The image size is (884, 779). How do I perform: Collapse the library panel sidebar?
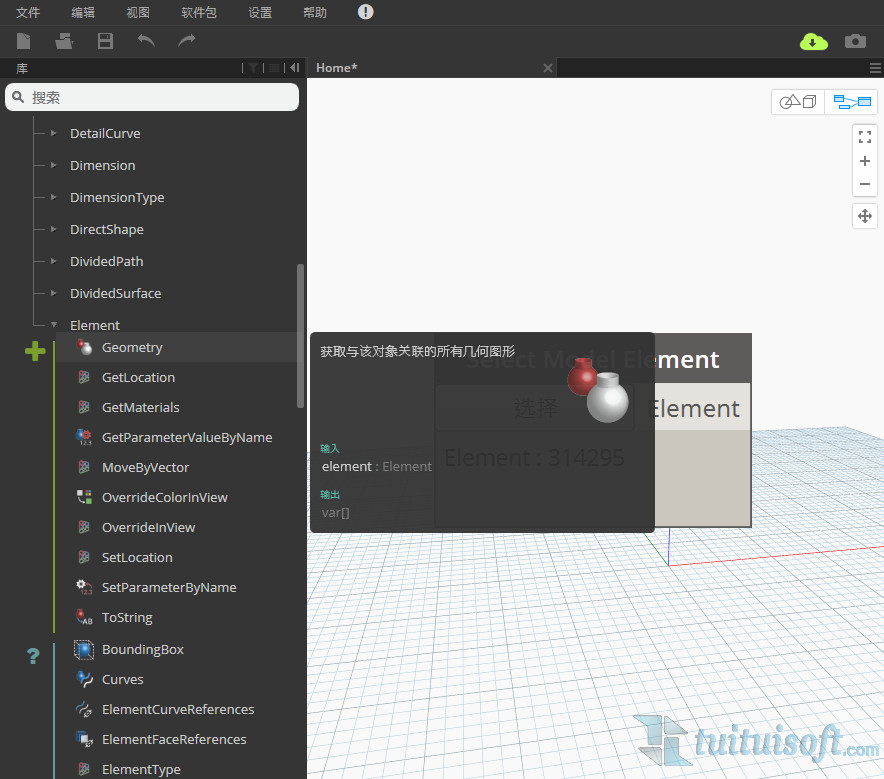point(295,68)
